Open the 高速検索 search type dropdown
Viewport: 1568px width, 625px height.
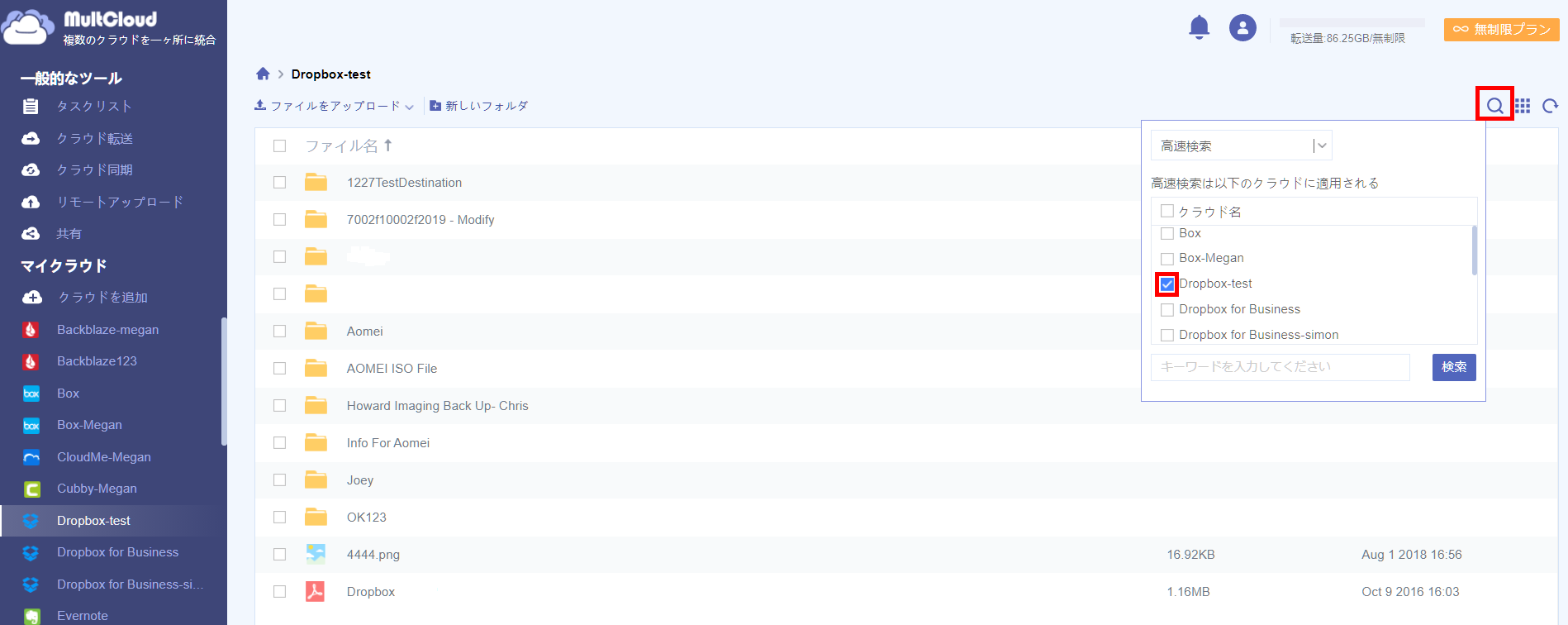1241,146
